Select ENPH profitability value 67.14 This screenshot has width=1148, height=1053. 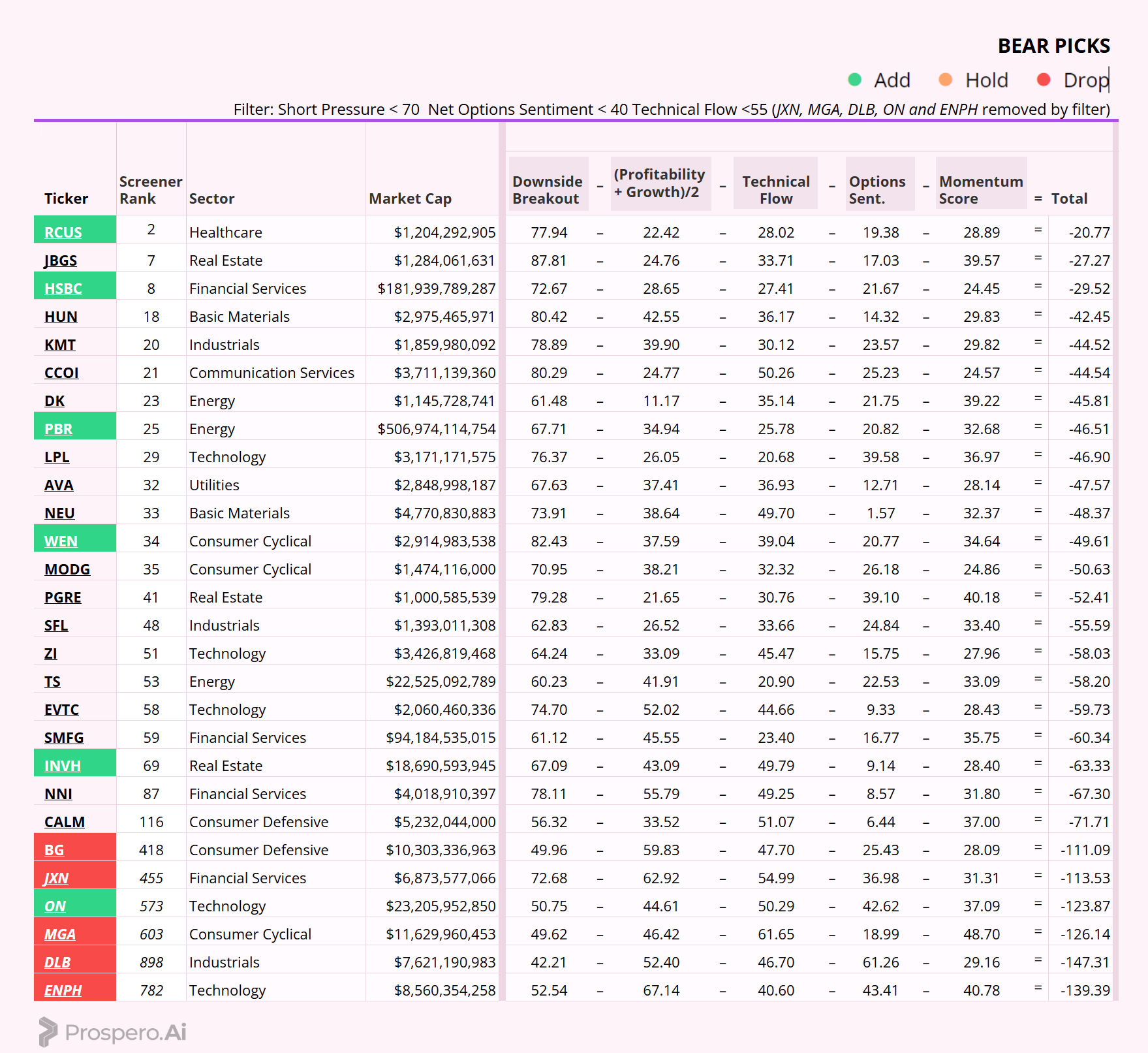[x=661, y=990]
